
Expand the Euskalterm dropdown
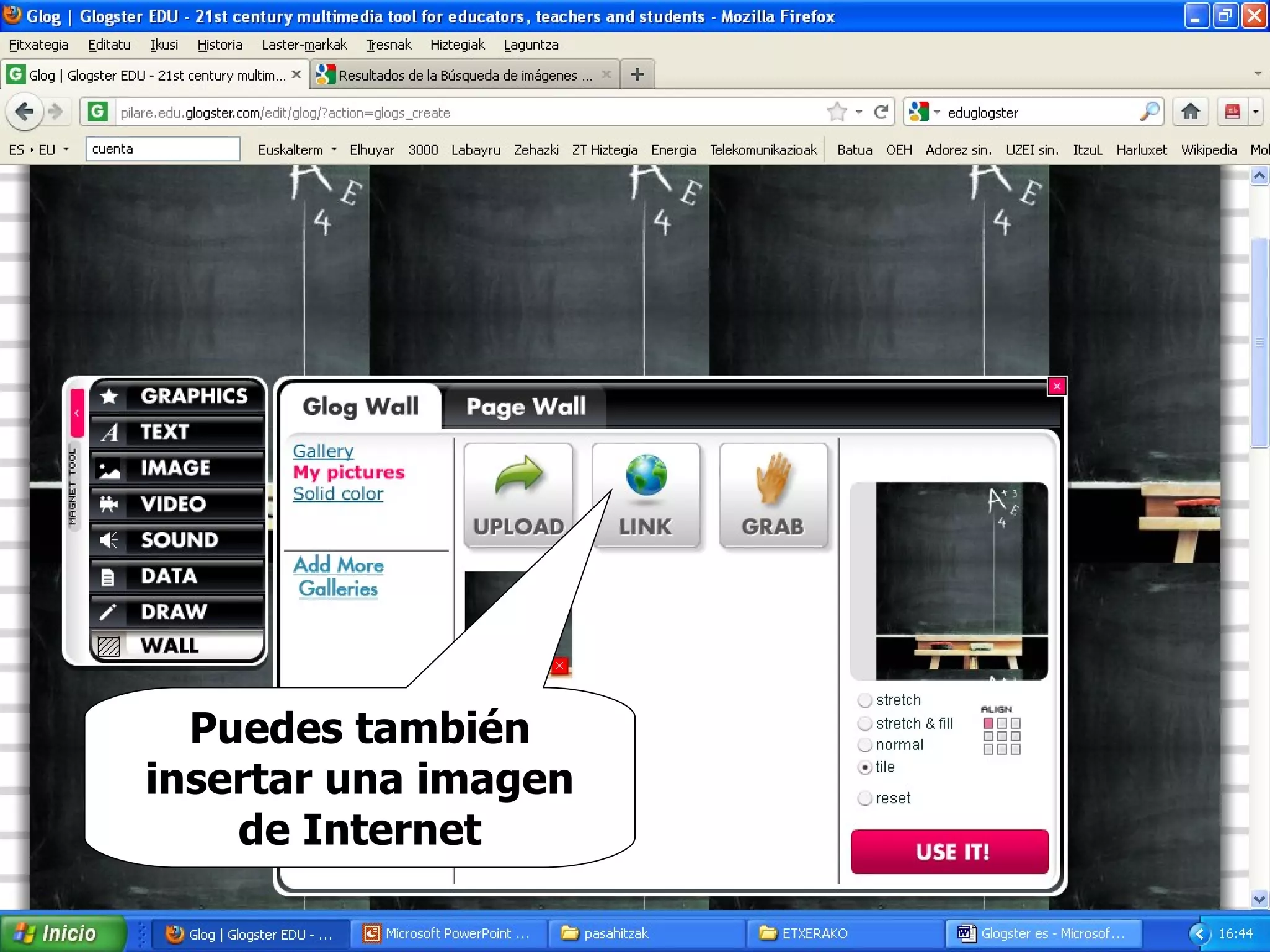pos(334,149)
